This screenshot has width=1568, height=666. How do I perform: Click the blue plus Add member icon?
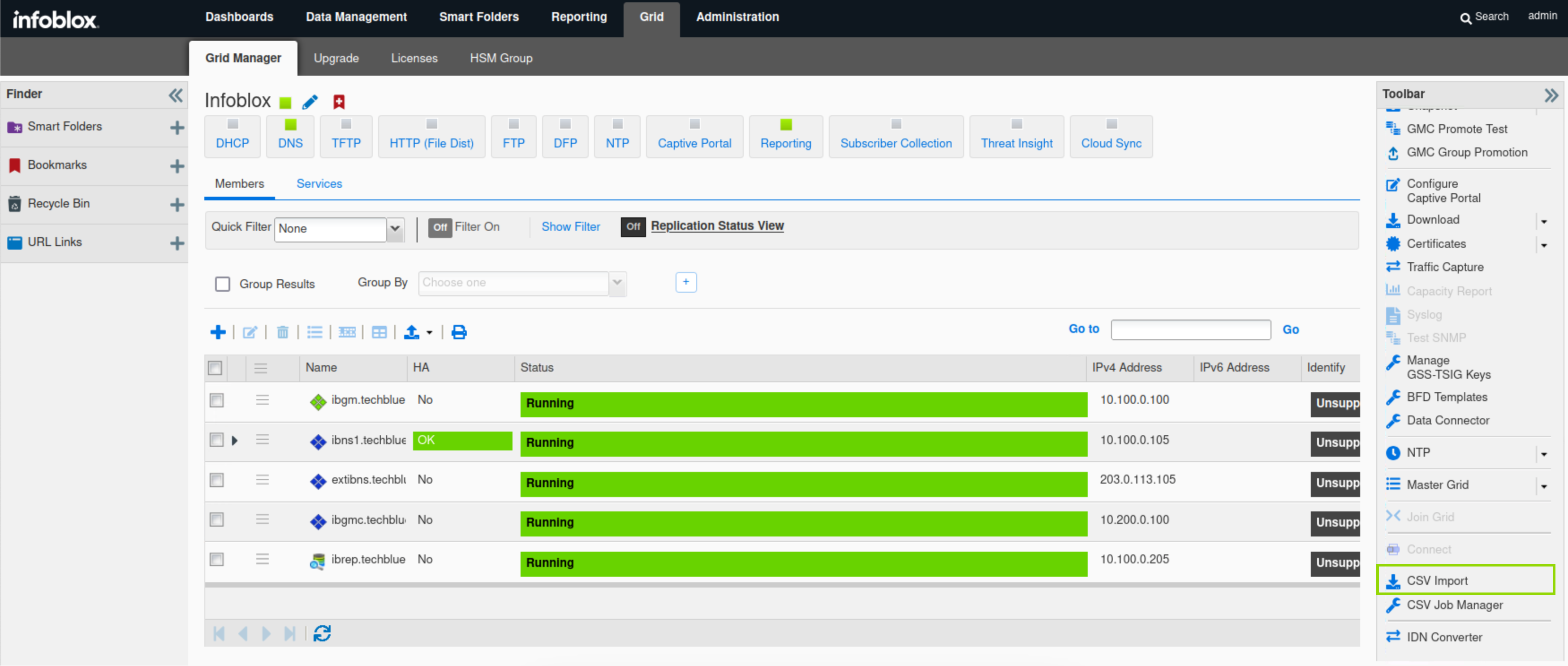217,332
